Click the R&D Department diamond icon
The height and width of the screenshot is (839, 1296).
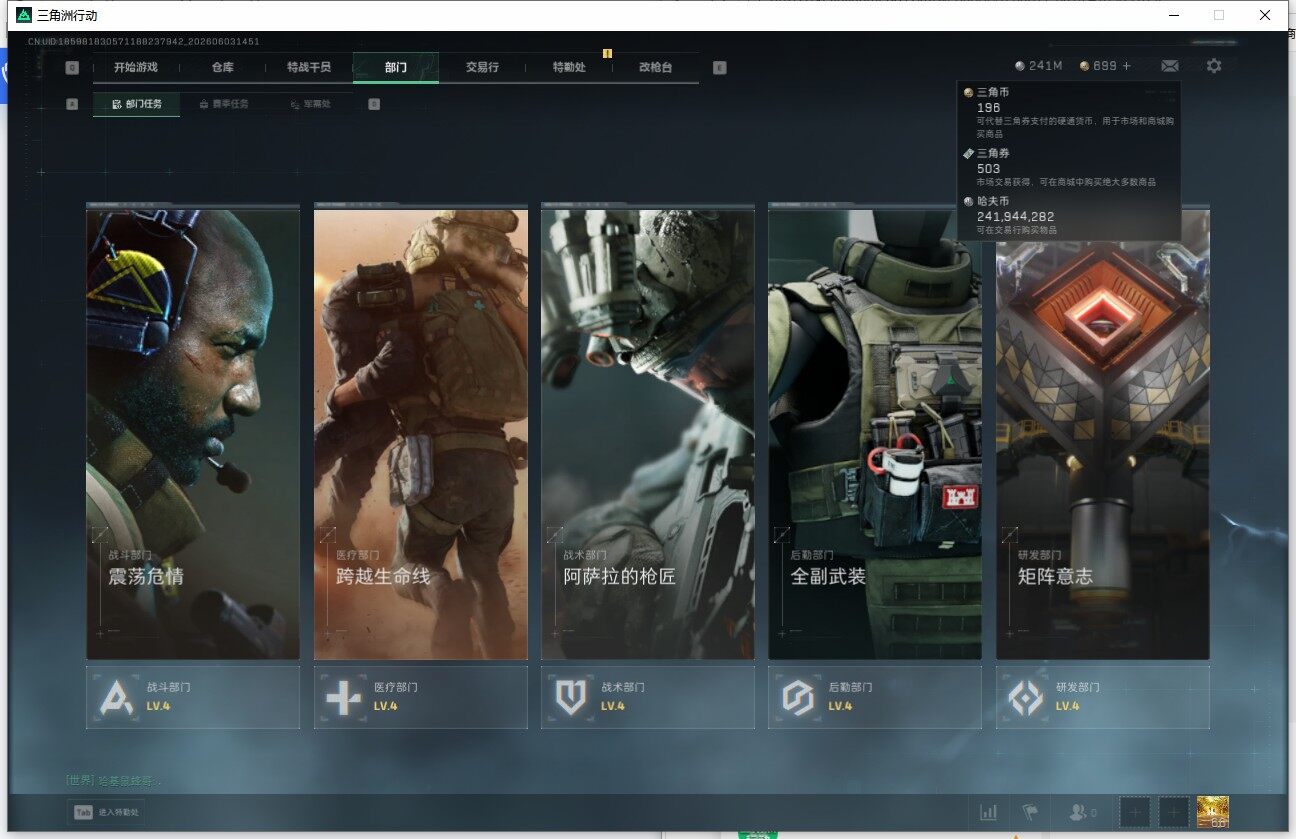coord(1026,697)
